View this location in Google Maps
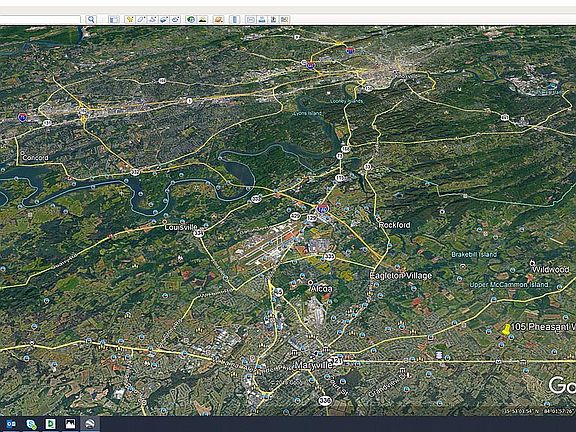Screen dimensions: 576x432 pos(285,19)
